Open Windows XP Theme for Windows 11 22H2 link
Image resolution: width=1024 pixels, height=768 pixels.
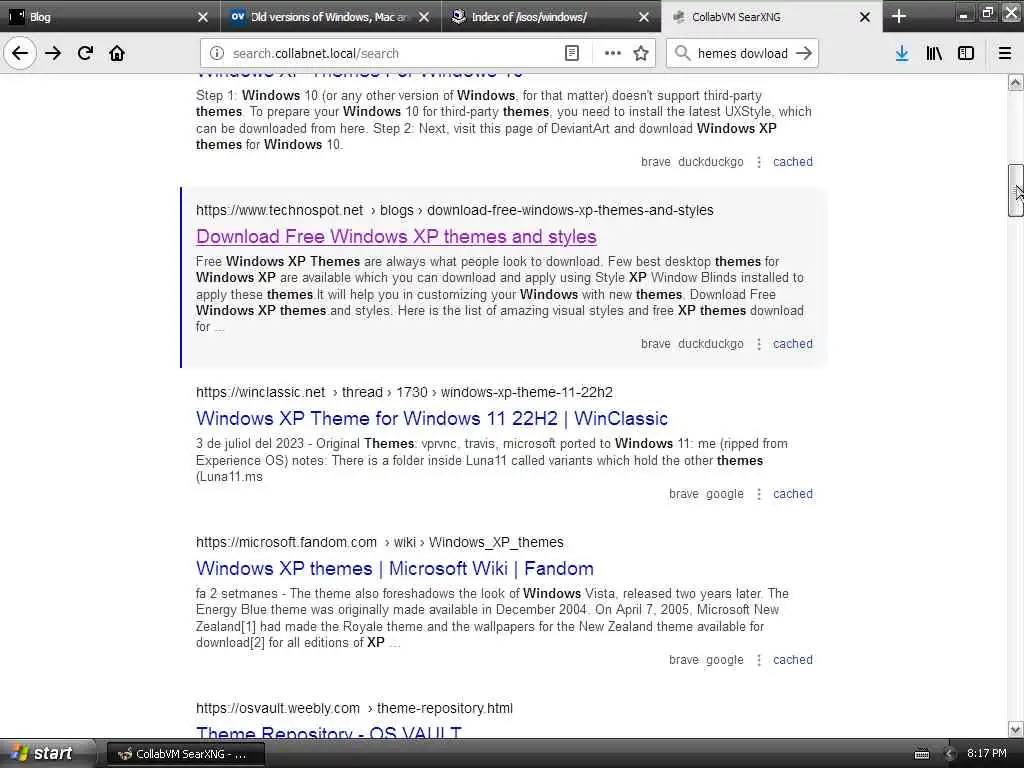coord(432,418)
